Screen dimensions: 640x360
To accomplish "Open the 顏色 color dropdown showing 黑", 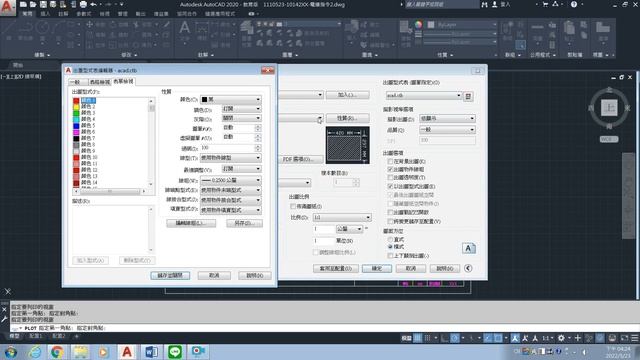I will (x=231, y=100).
